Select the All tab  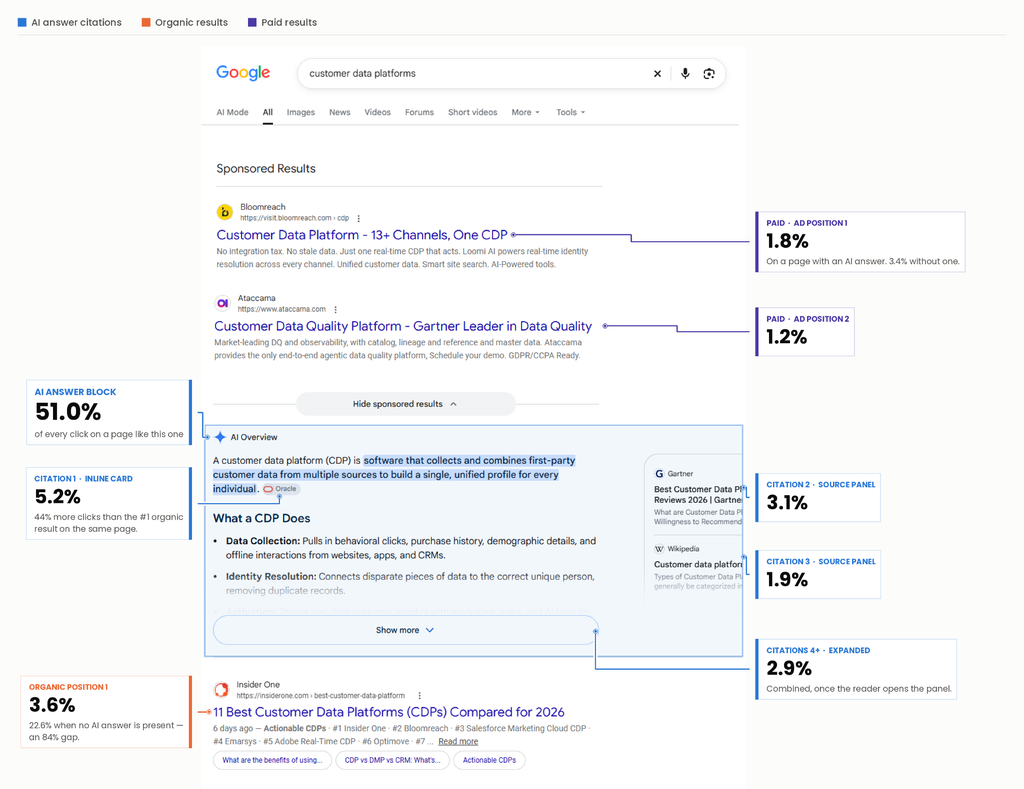point(268,112)
